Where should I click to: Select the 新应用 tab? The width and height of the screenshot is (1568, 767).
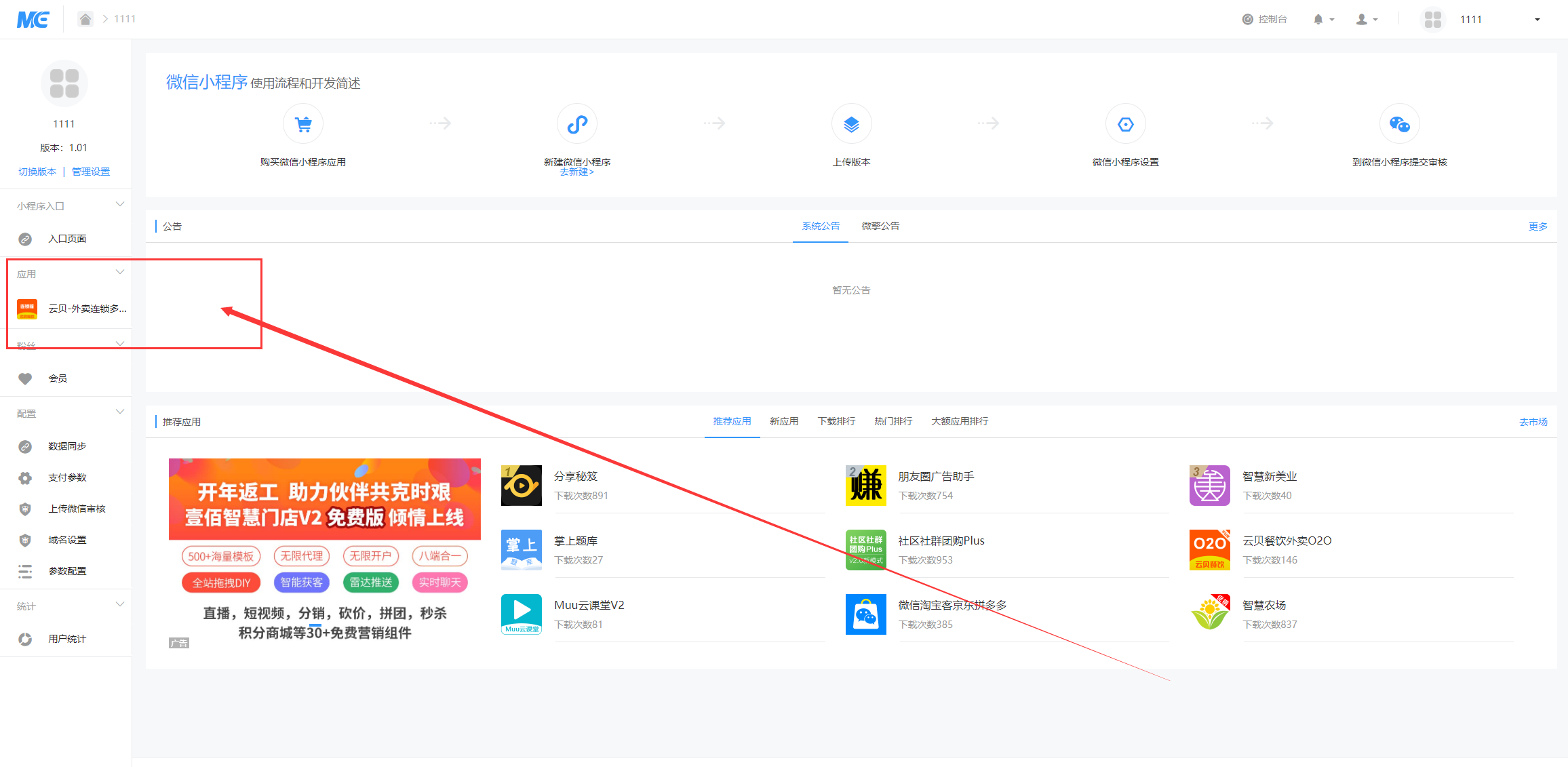tap(784, 421)
